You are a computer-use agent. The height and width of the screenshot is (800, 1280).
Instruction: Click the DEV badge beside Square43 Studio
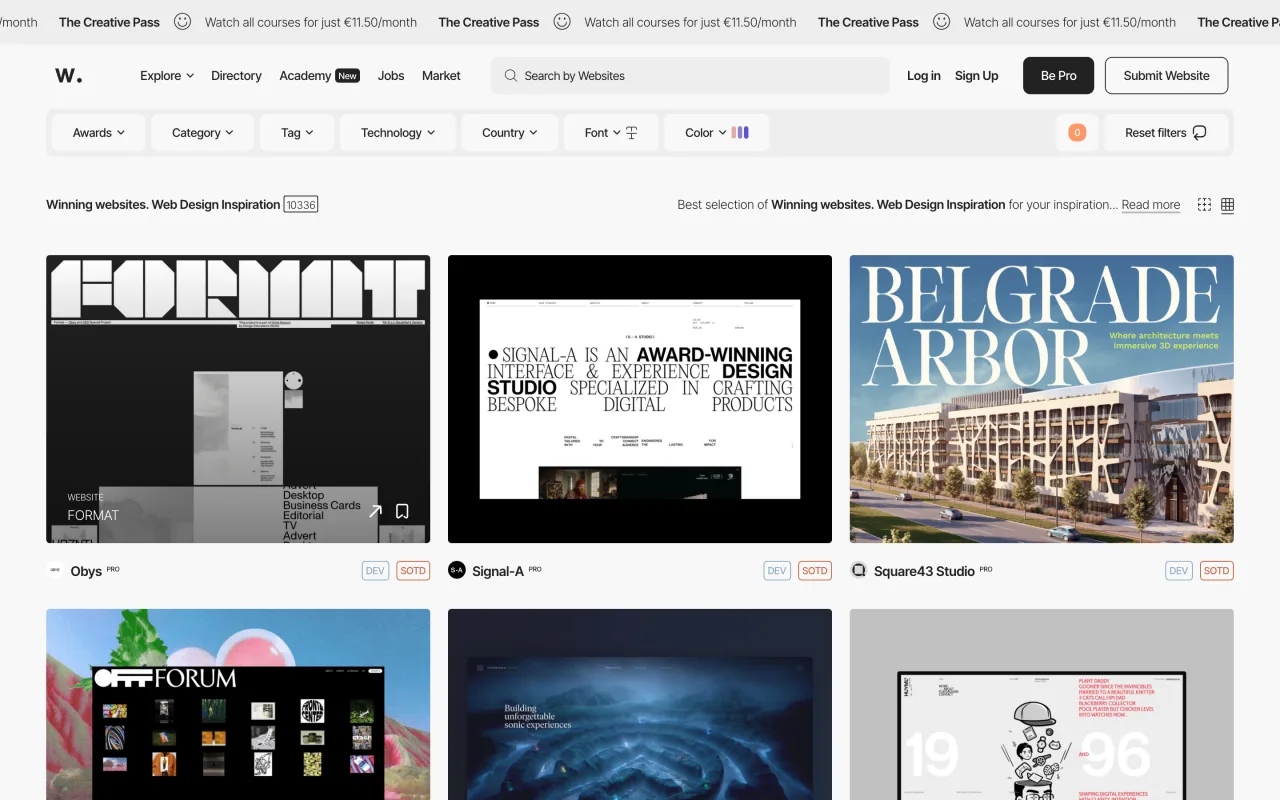click(x=1179, y=571)
